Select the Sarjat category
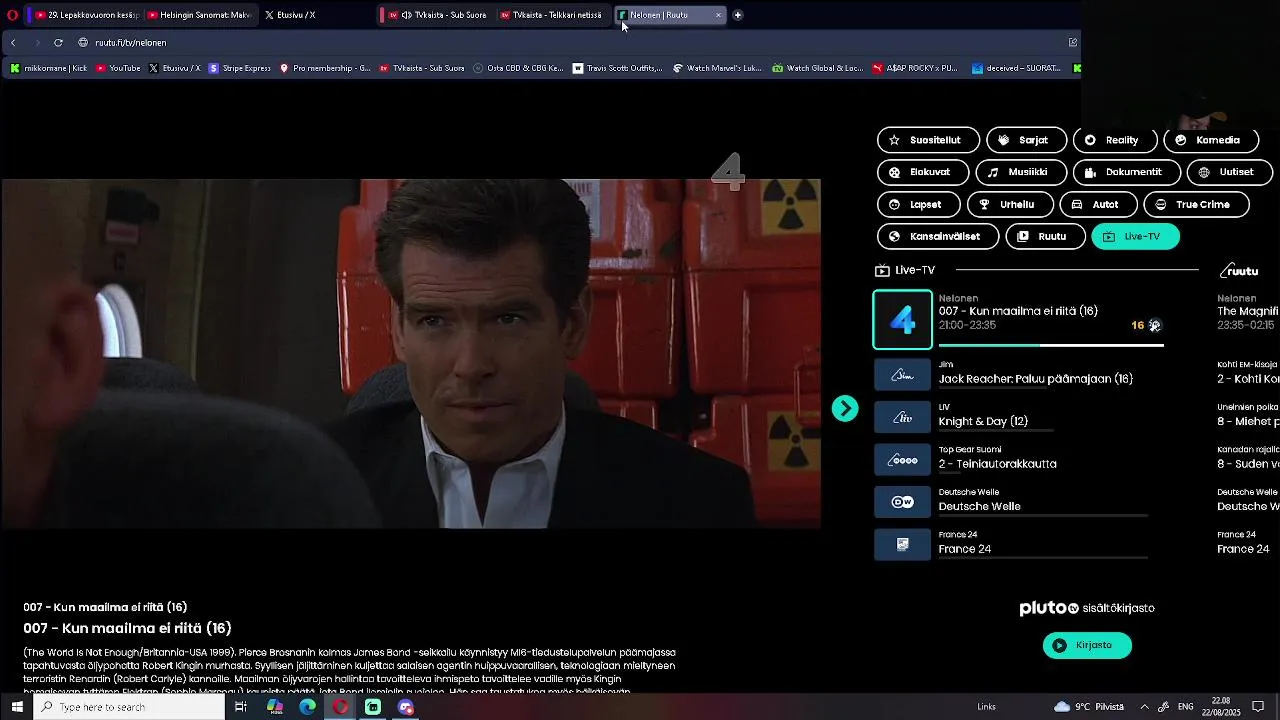This screenshot has width=1280, height=720. point(1026,140)
